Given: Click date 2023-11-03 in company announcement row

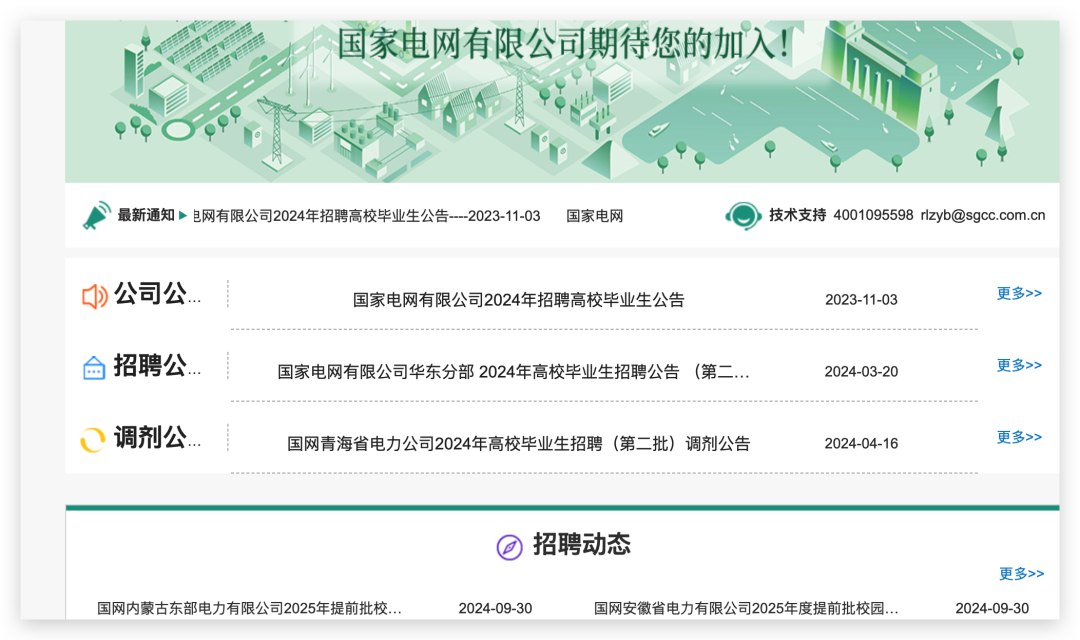Looking at the screenshot, I should 861,300.
